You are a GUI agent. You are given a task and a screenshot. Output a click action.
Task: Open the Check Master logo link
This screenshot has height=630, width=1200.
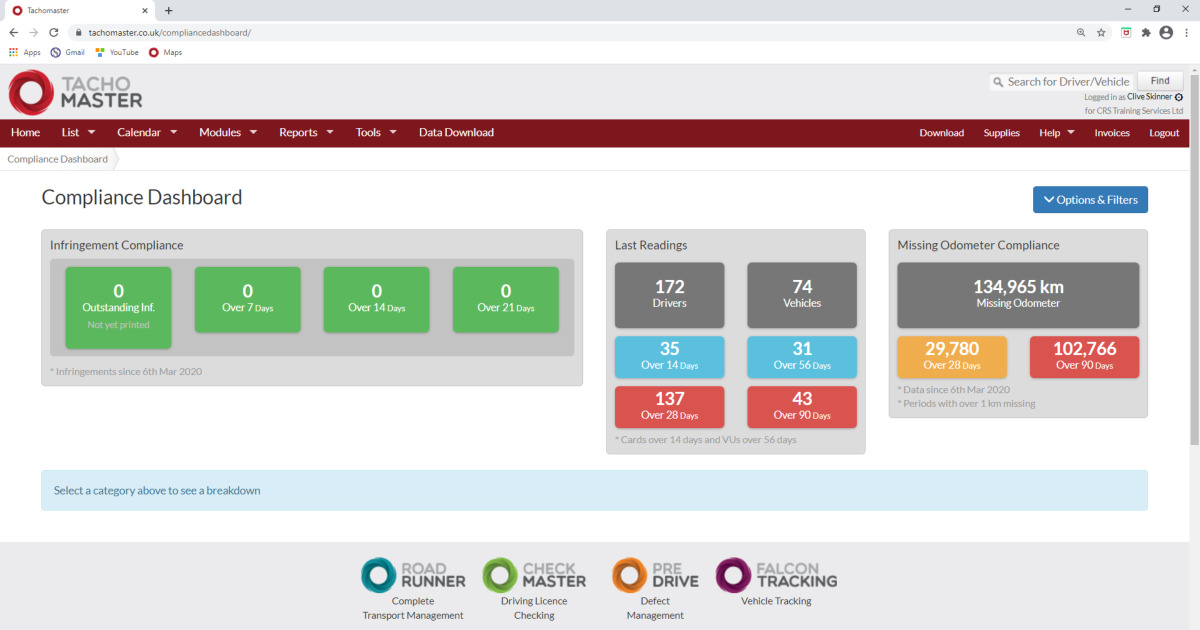534,575
